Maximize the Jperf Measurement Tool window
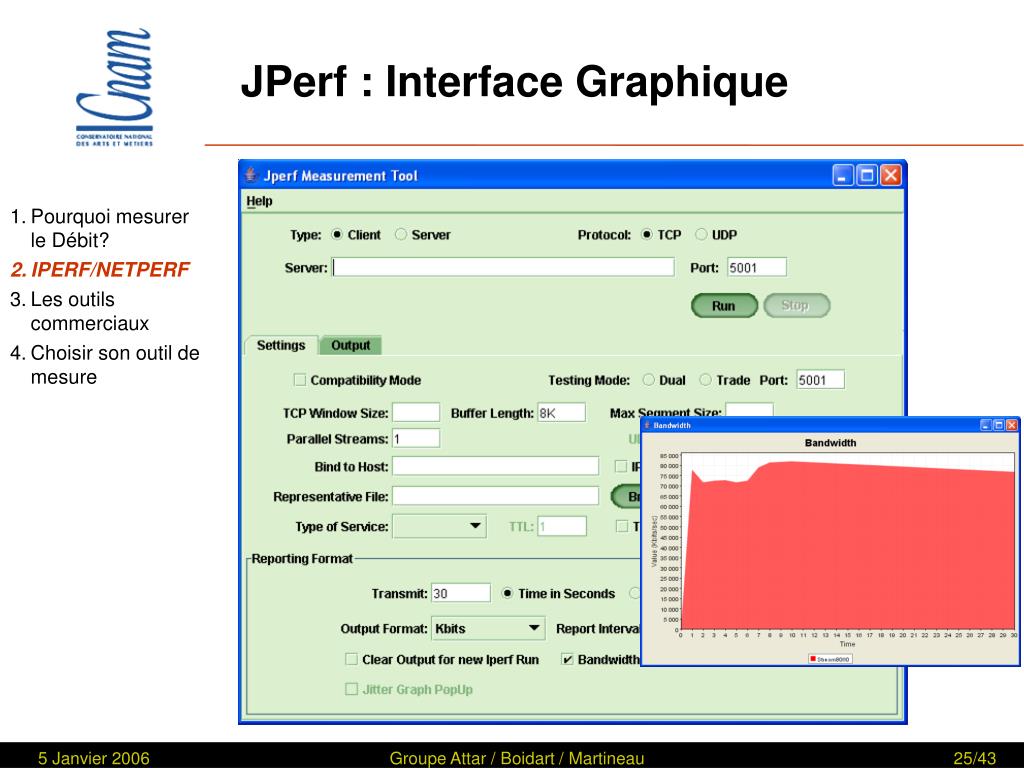Screen dimensions: 1024x768 click(x=867, y=175)
